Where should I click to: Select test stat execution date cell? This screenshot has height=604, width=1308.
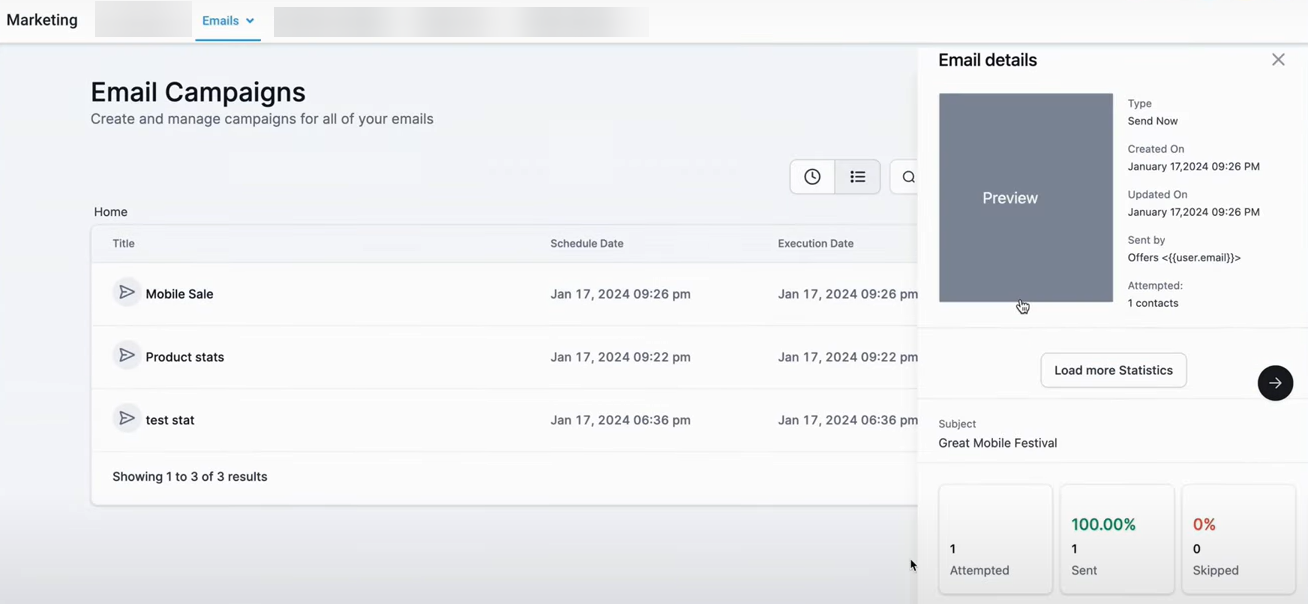point(848,420)
